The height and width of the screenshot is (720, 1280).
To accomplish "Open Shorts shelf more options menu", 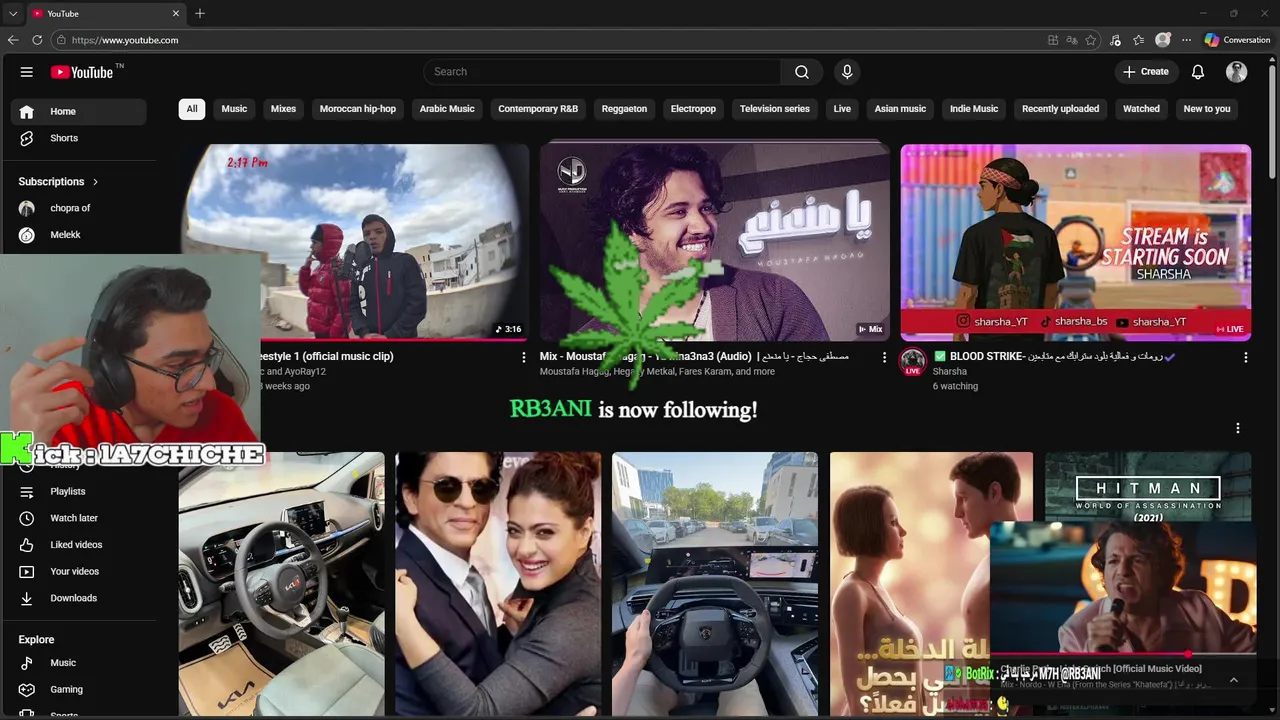I will click(1237, 428).
